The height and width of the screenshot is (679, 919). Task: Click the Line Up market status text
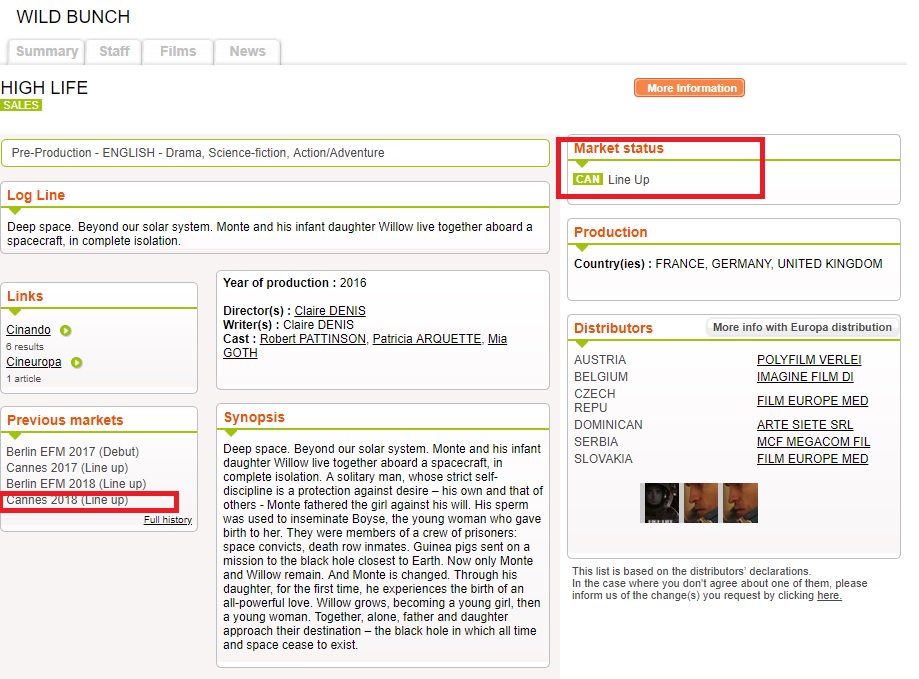(x=629, y=179)
